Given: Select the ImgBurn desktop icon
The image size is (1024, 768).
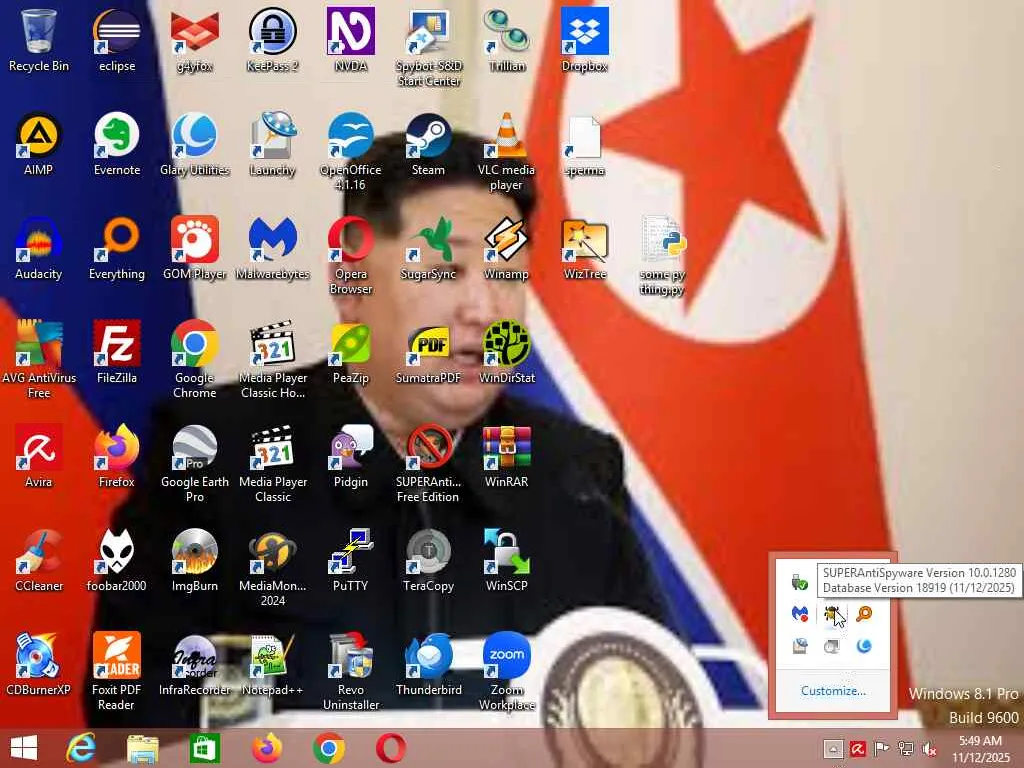Looking at the screenshot, I should (x=195, y=560).
